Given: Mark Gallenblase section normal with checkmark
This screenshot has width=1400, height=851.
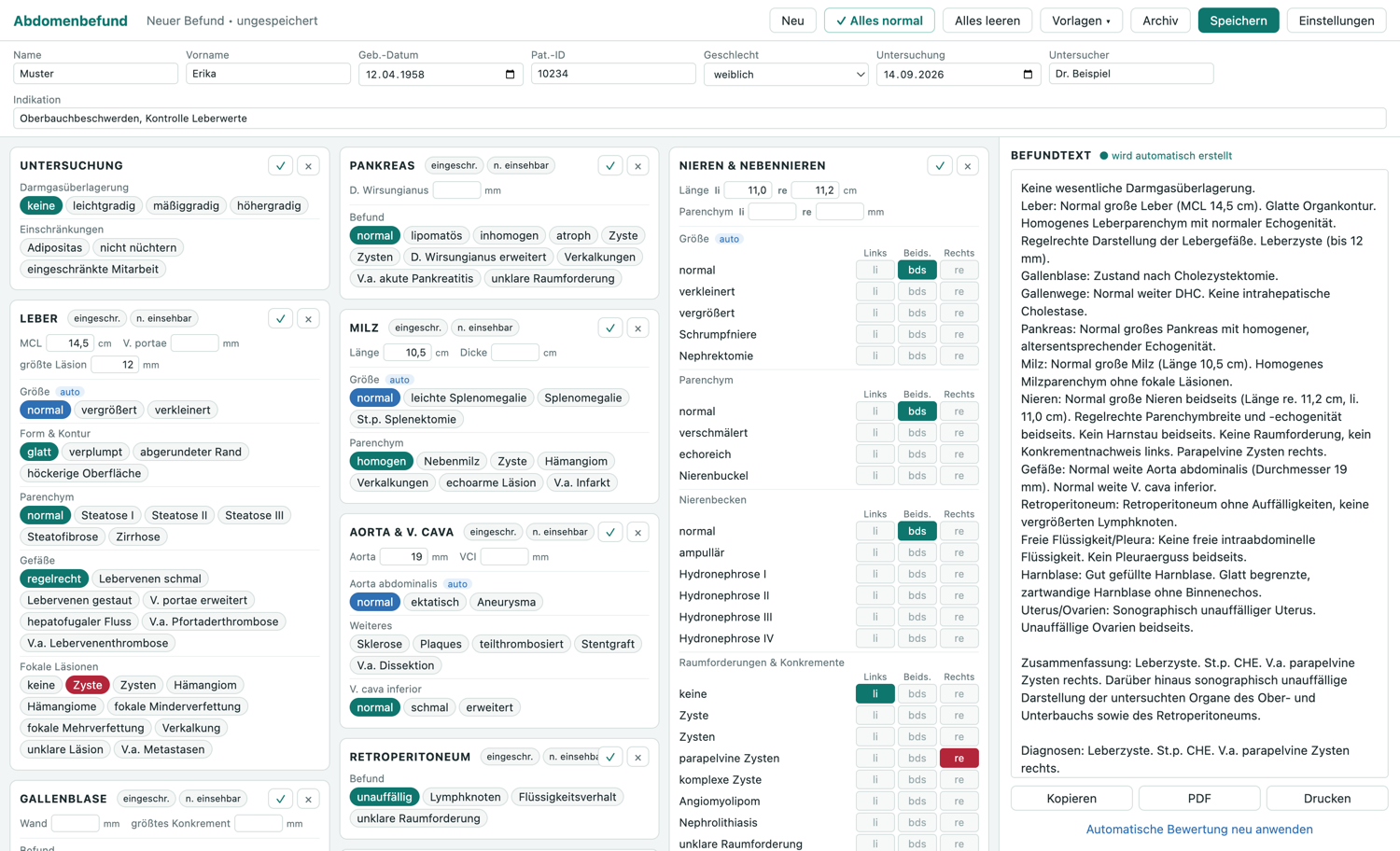Looking at the screenshot, I should (281, 799).
